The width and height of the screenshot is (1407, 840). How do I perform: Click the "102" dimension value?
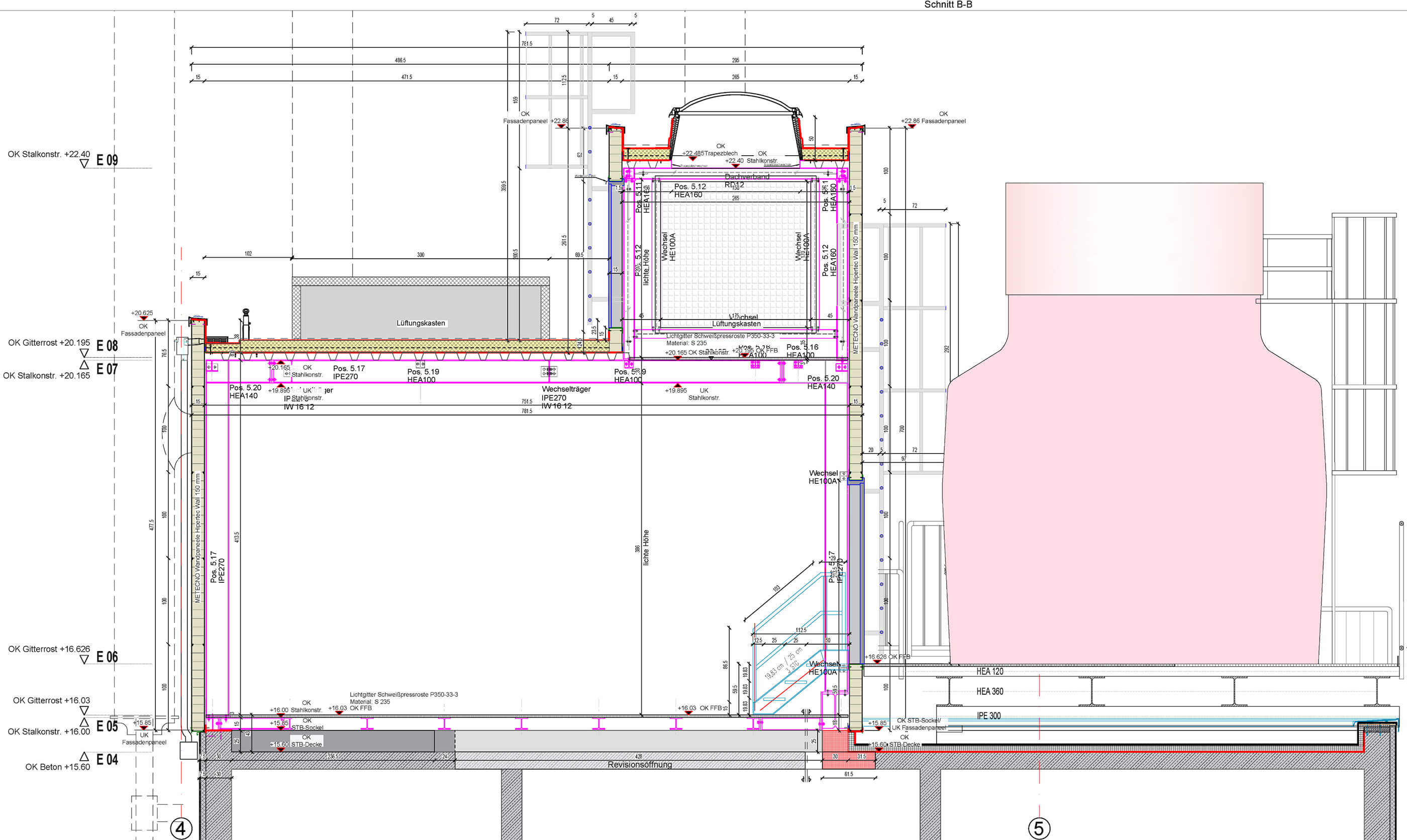pos(248,254)
